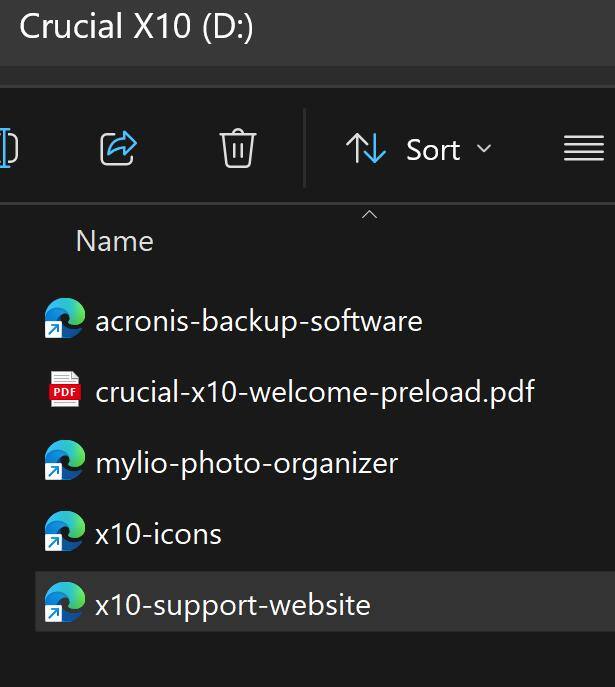This screenshot has height=687, width=615.
Task: Click the Delete trash can icon
Action: (238, 149)
